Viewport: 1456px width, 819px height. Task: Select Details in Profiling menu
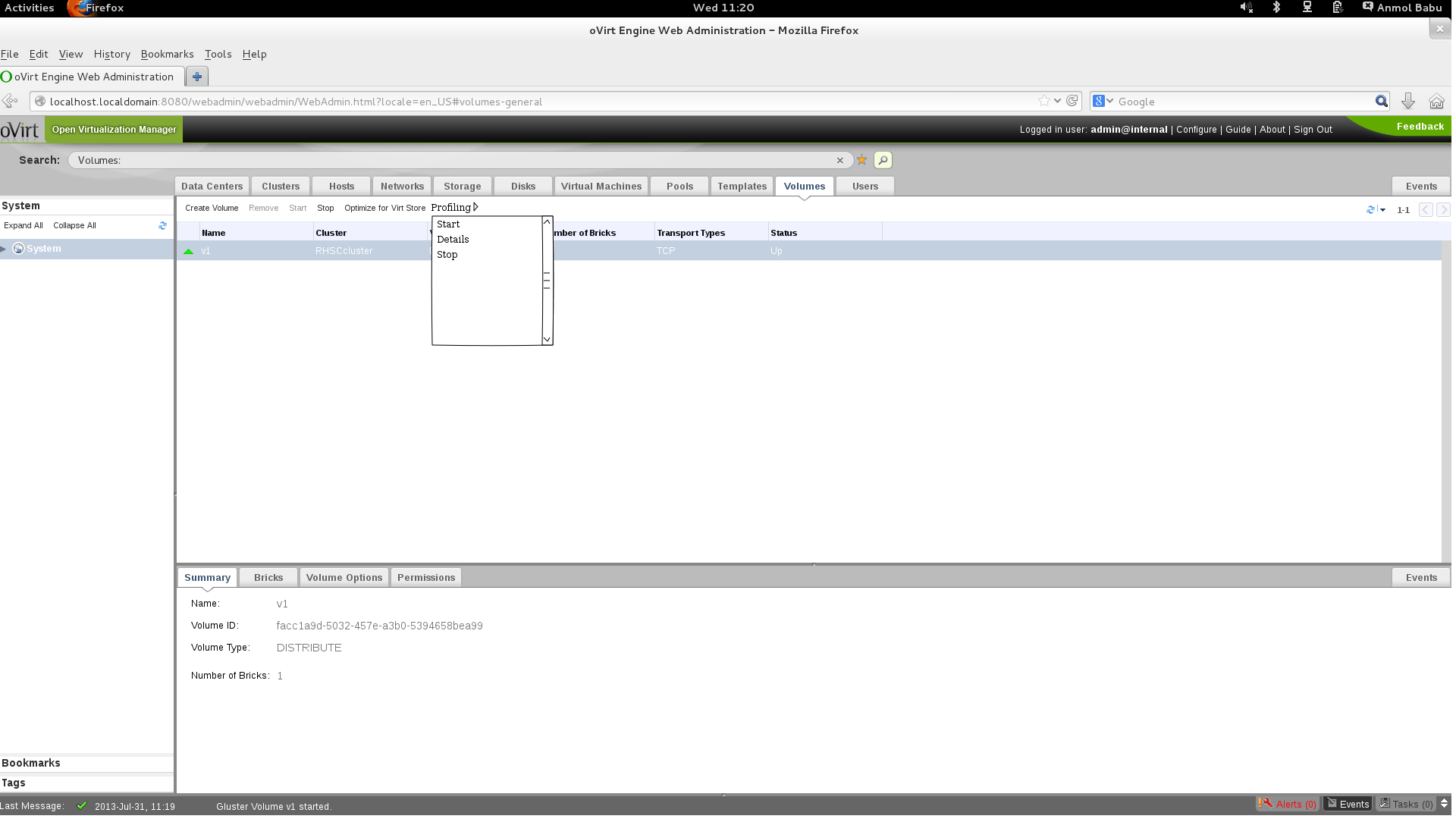click(x=453, y=239)
